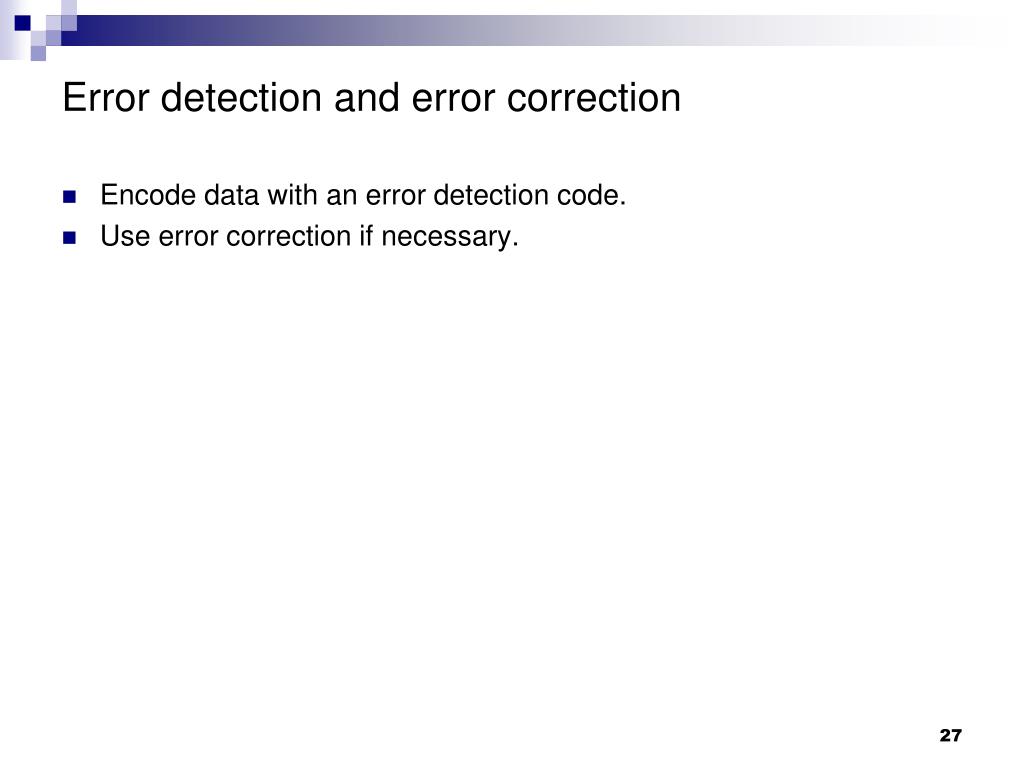
Task: Click the slide title text
Action: 371,98
